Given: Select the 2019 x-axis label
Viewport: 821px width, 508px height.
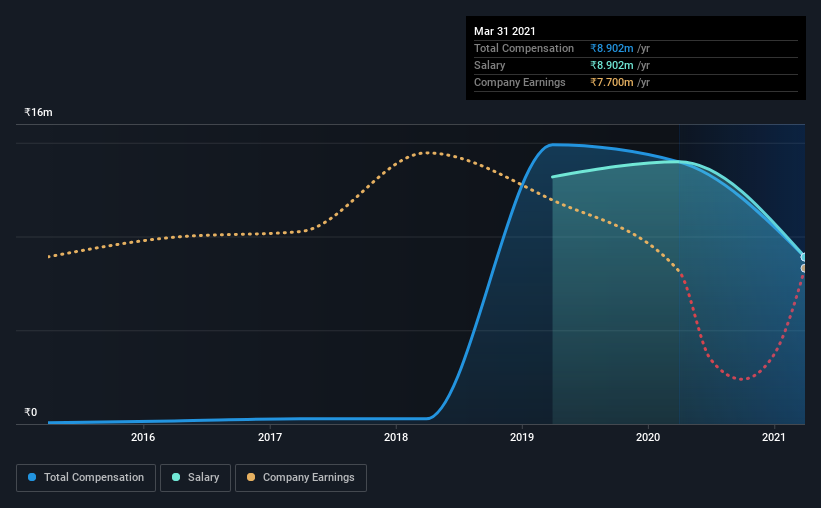Looking at the screenshot, I should [x=522, y=437].
